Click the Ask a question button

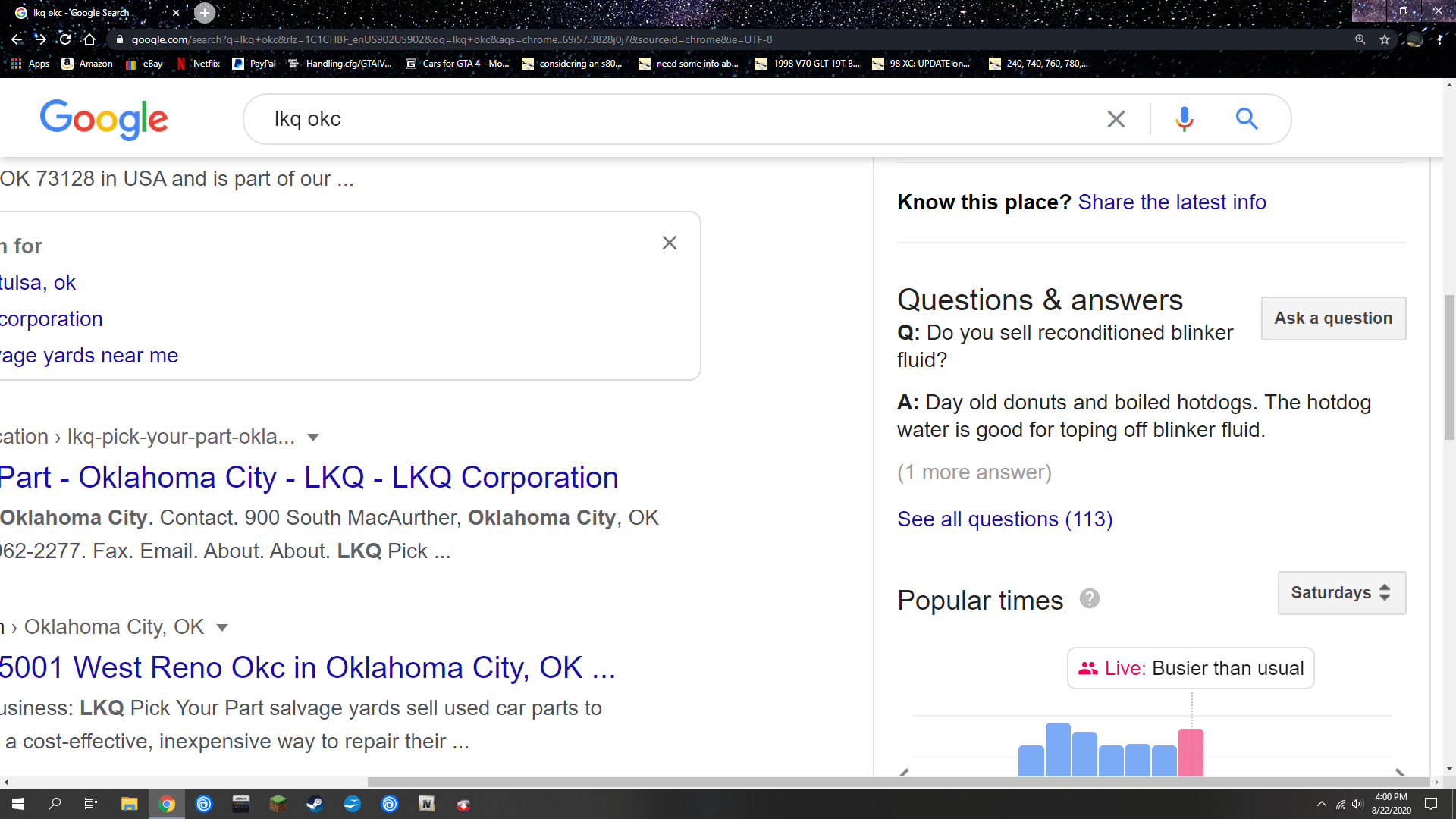tap(1333, 318)
